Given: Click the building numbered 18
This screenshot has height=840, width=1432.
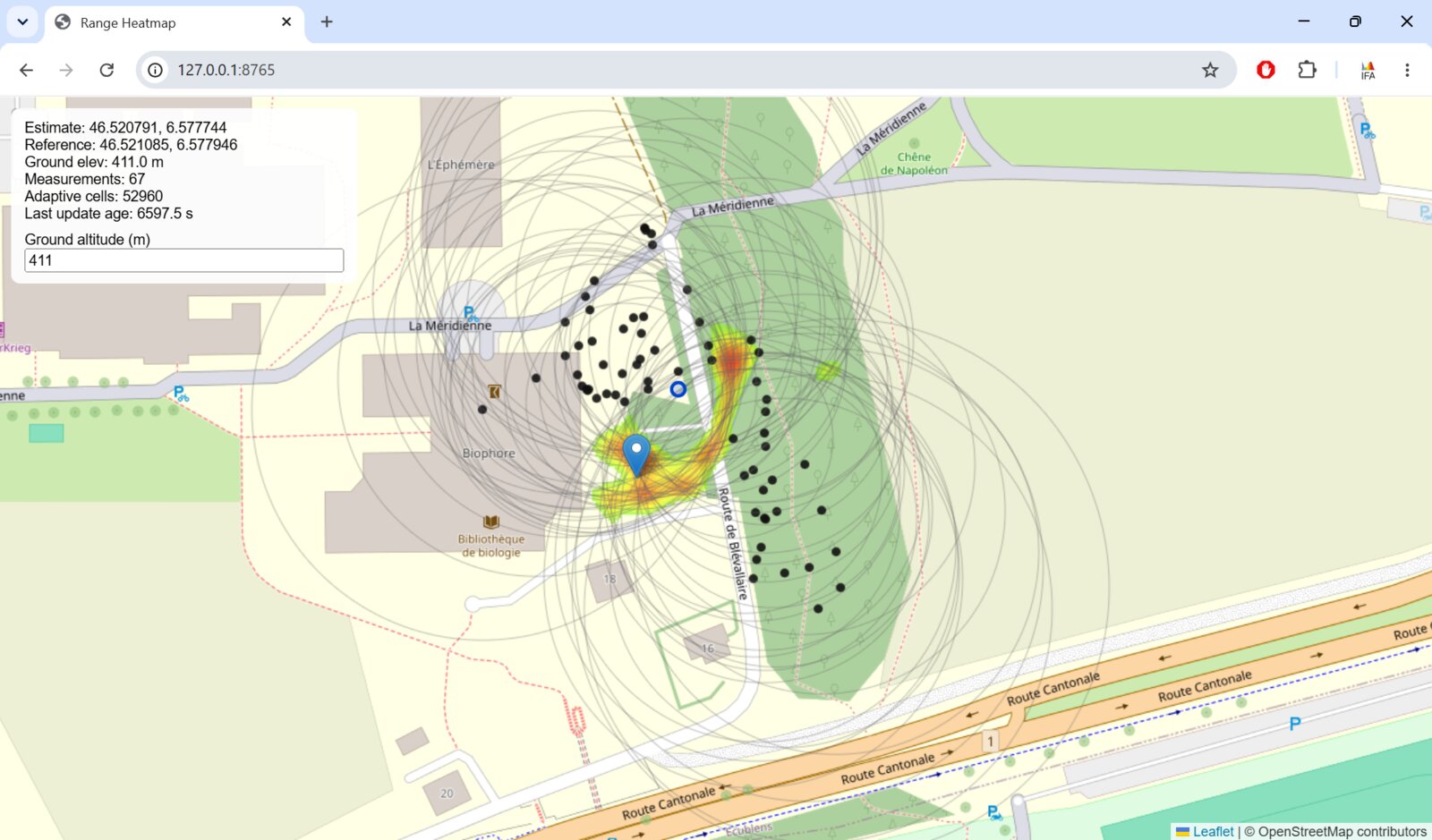Looking at the screenshot, I should coord(609,579).
